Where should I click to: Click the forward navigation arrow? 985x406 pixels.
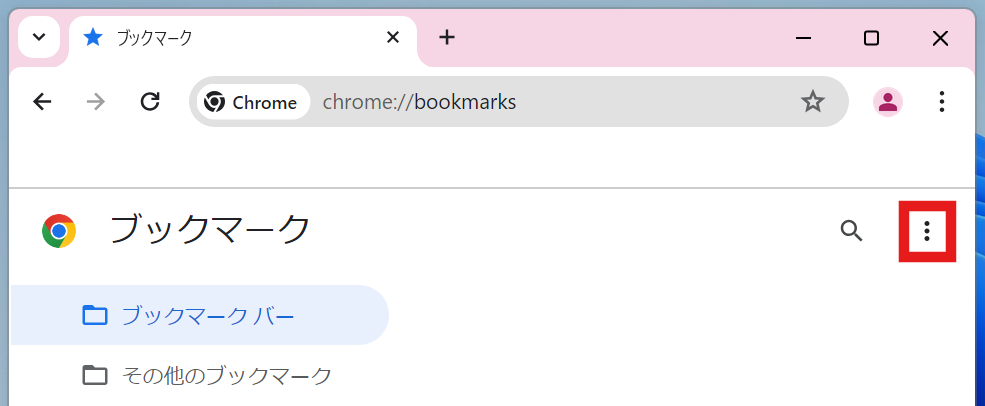(x=96, y=101)
